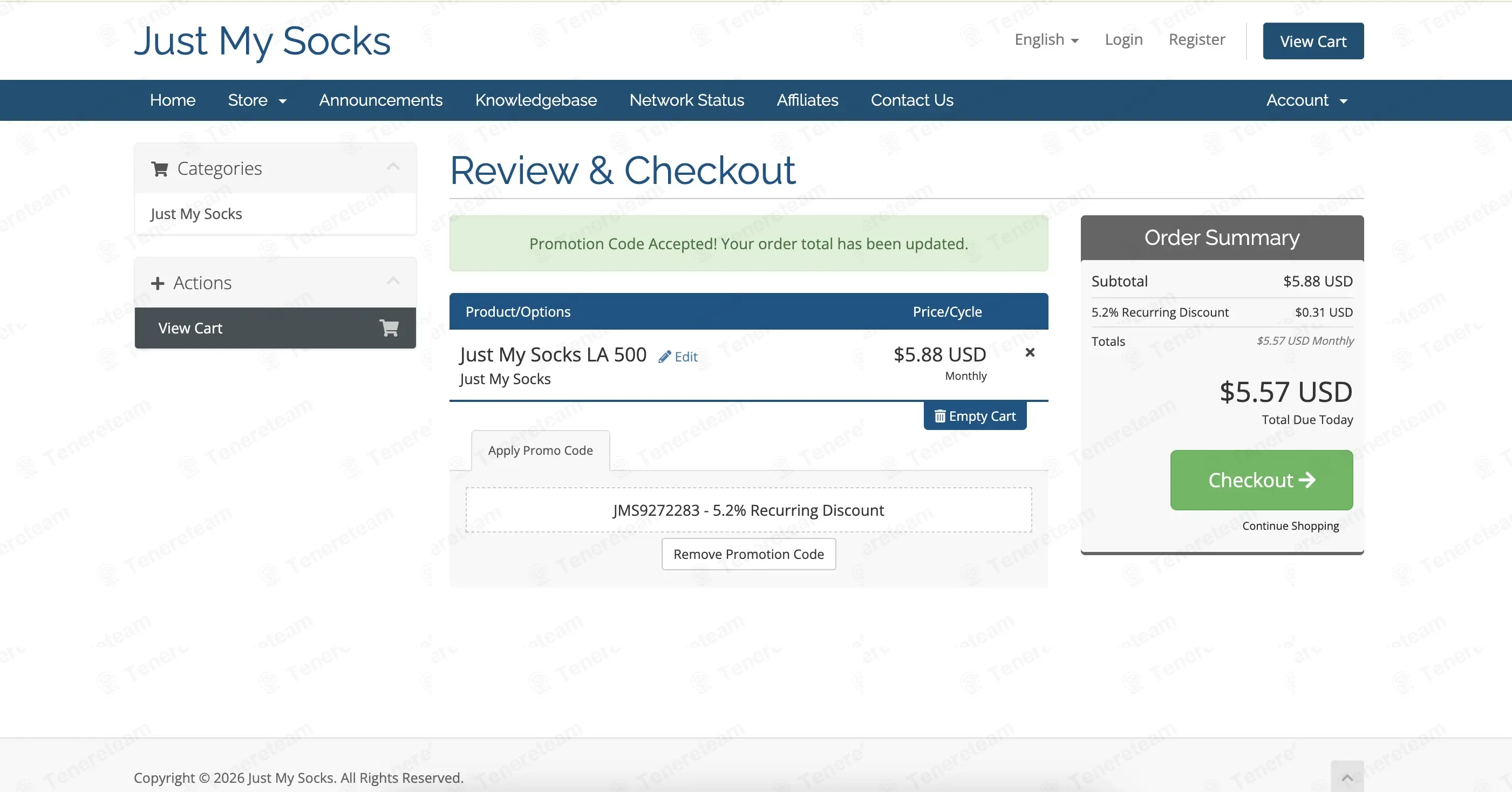1512x792 pixels.
Task: Click Continue Shopping link
Action: pyautogui.click(x=1291, y=525)
